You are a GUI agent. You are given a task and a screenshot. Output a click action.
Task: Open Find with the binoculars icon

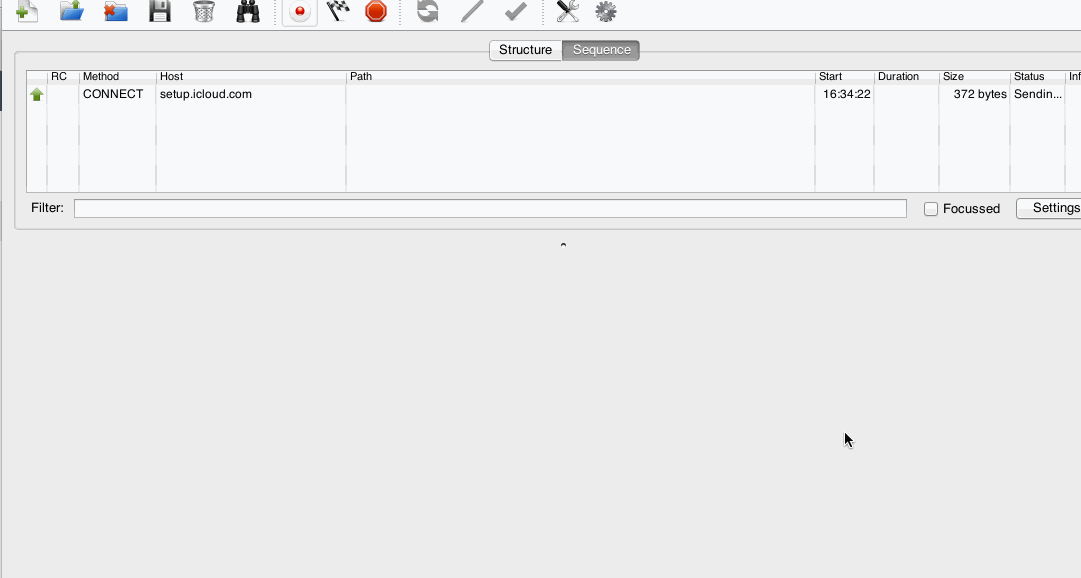[x=248, y=11]
